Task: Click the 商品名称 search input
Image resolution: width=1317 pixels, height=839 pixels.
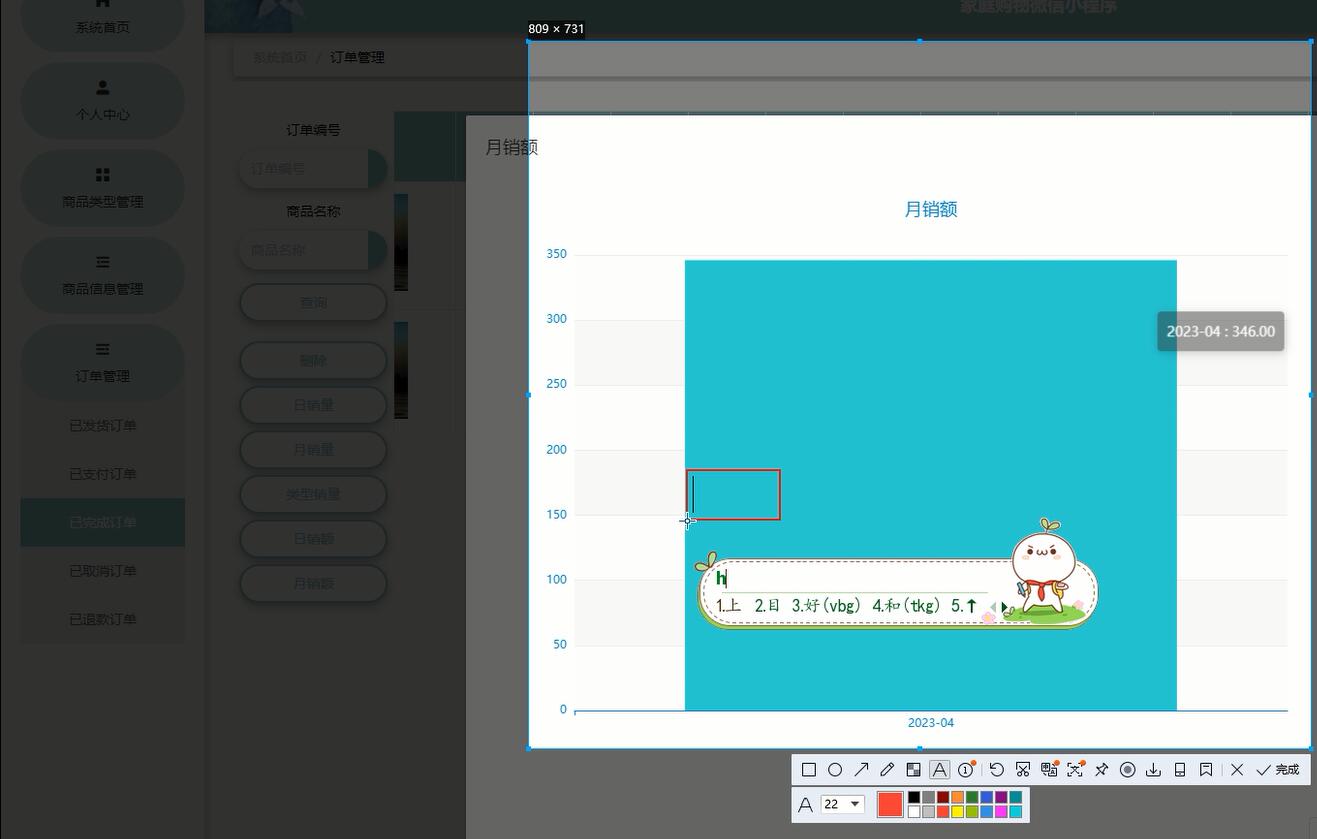Action: [x=313, y=250]
